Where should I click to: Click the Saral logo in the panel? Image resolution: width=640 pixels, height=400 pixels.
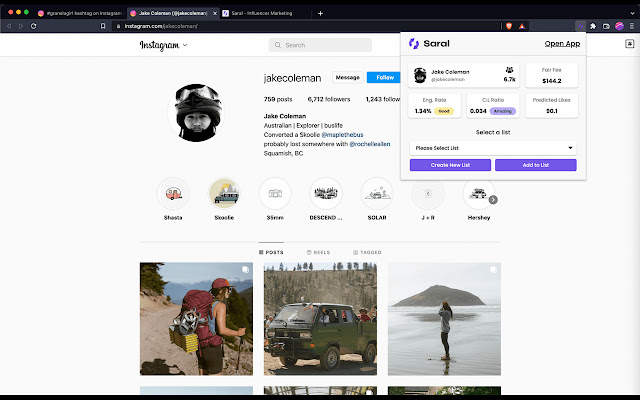[429, 44]
